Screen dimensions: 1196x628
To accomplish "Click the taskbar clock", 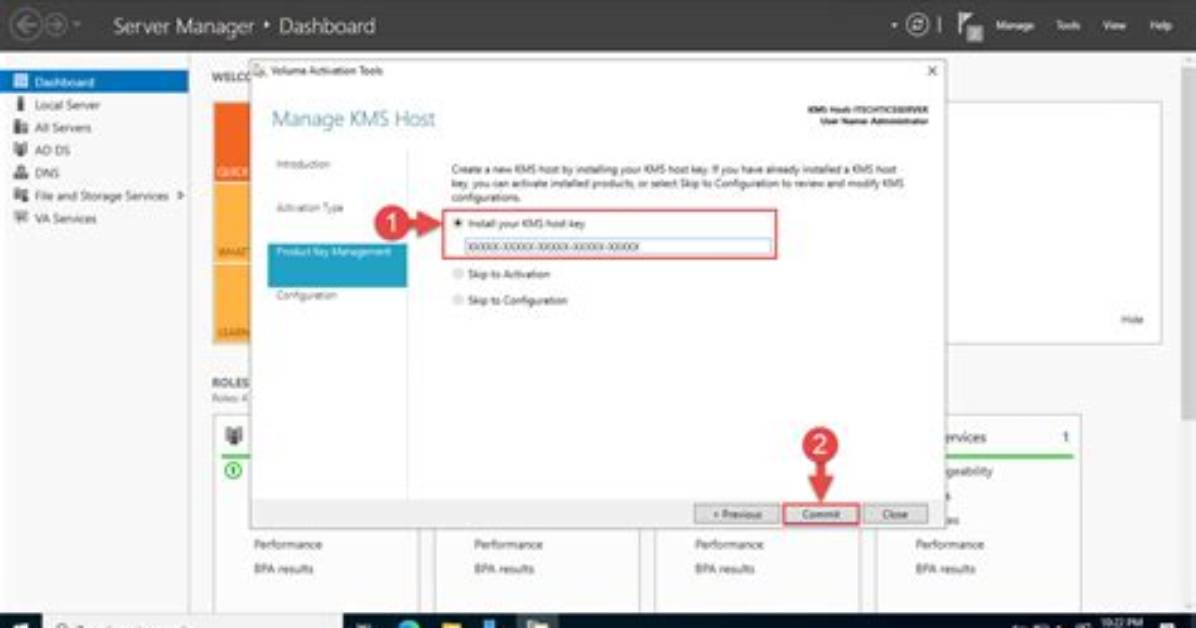I will (1121, 624).
